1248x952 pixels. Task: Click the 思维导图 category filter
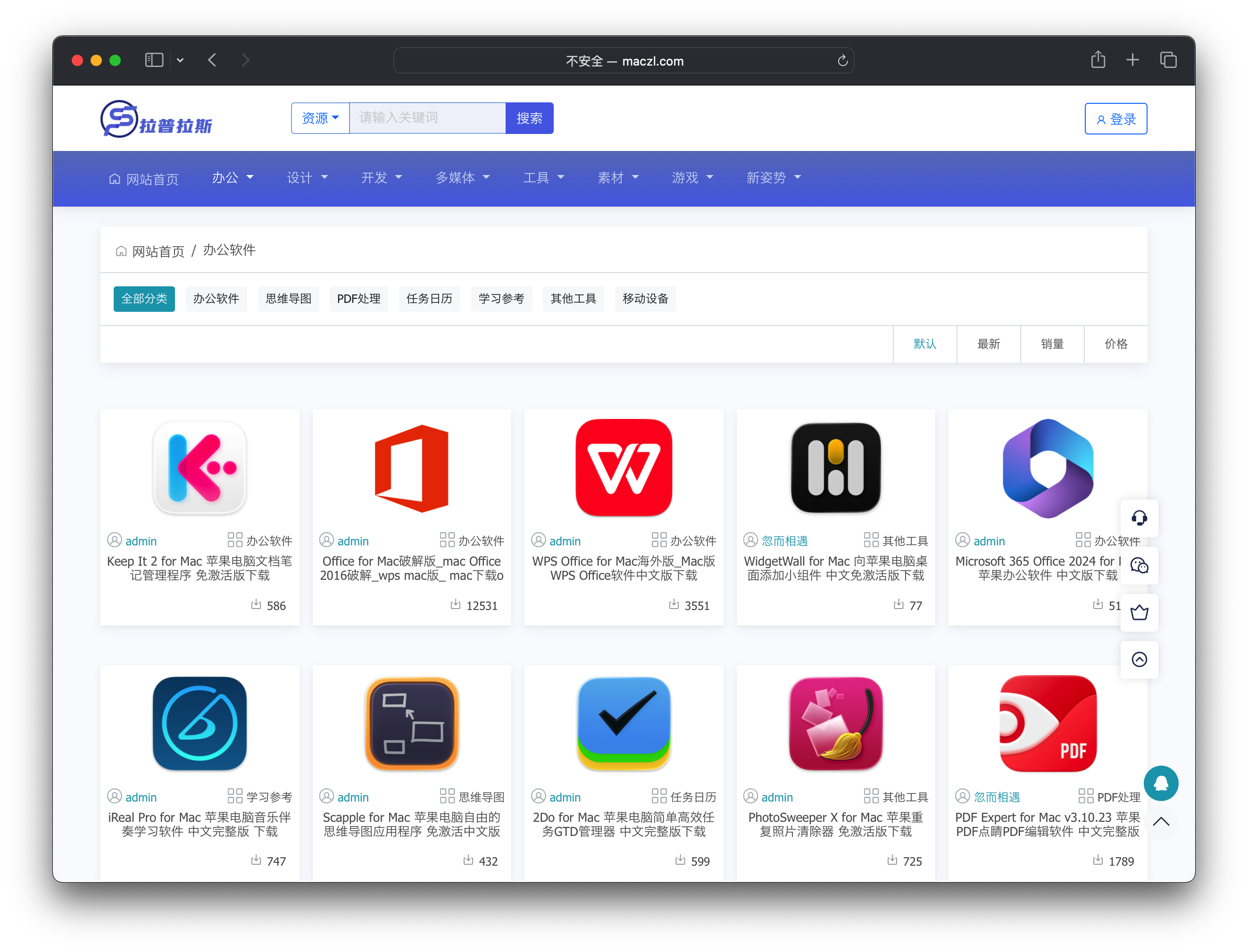pos(288,299)
